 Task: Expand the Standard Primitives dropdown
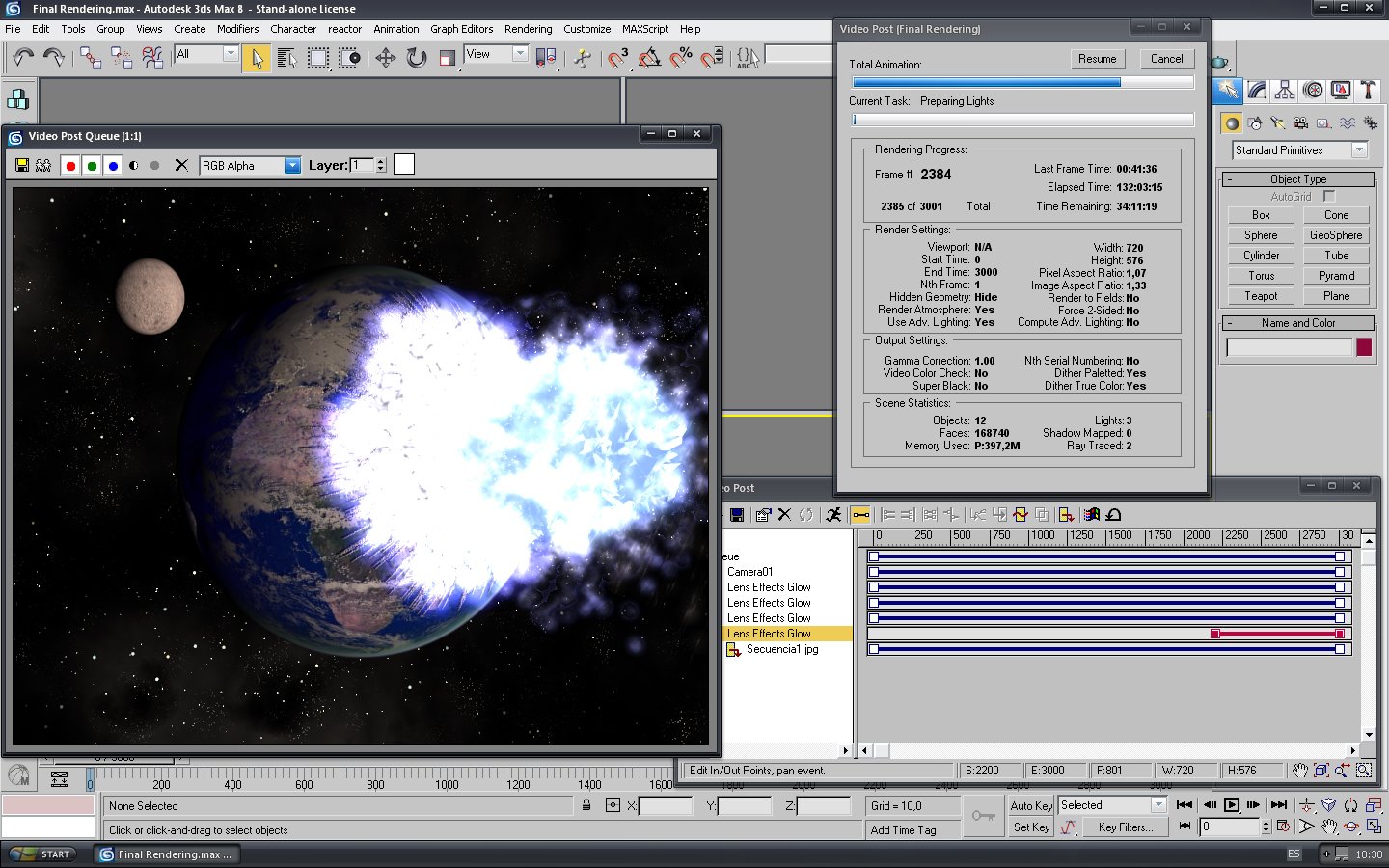[1359, 150]
